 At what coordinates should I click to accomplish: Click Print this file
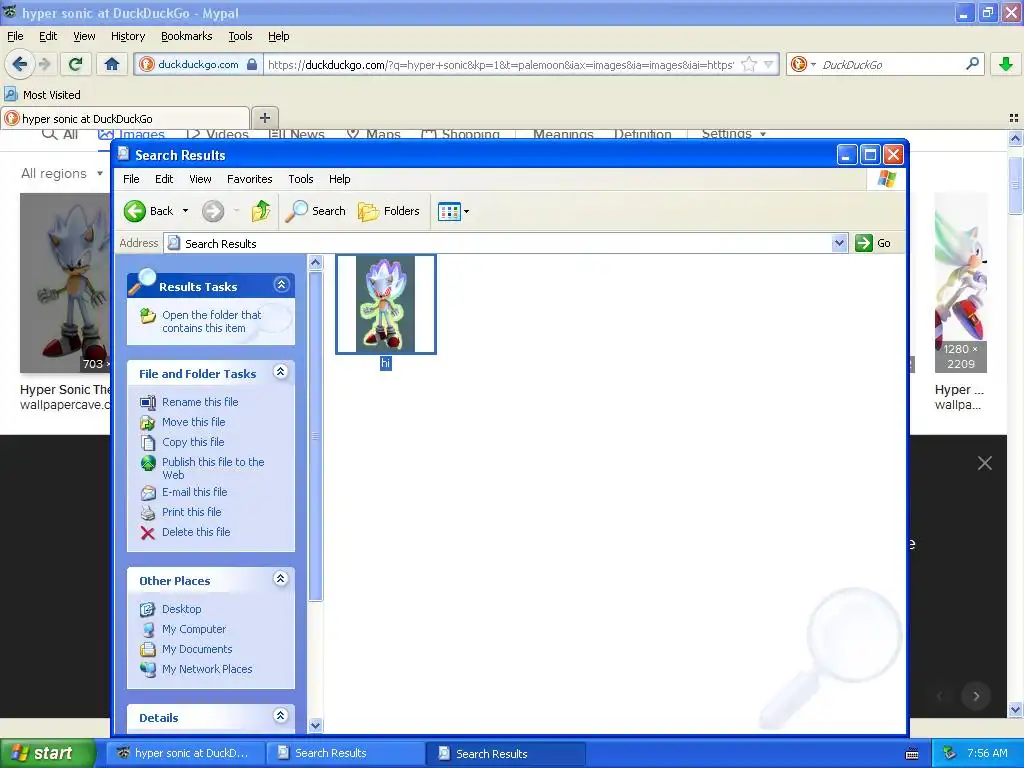[191, 513]
